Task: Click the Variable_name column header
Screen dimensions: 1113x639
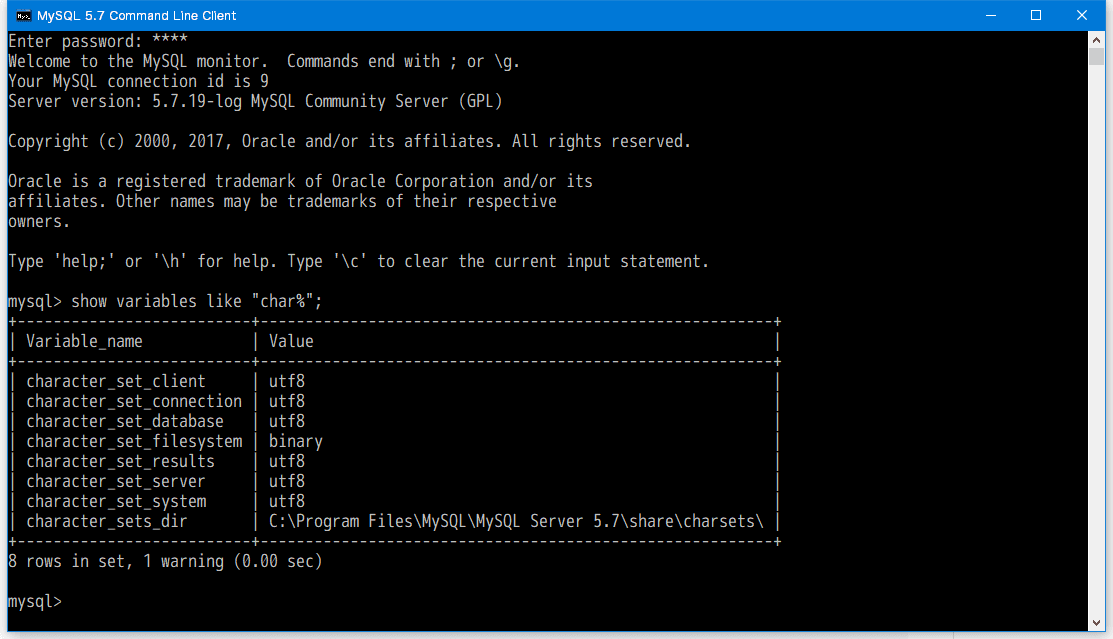Action: (85, 341)
